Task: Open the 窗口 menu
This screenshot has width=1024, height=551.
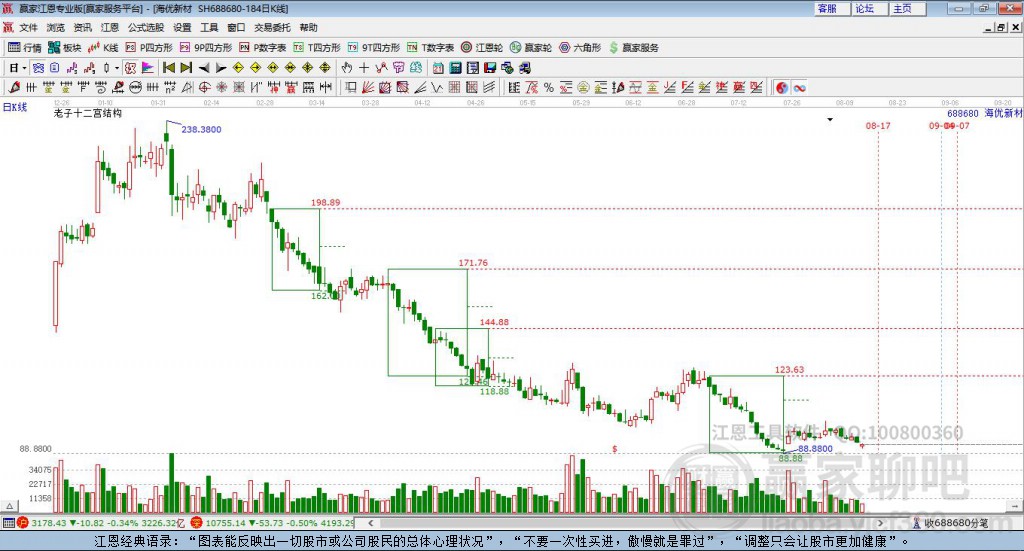Action: tap(236, 27)
